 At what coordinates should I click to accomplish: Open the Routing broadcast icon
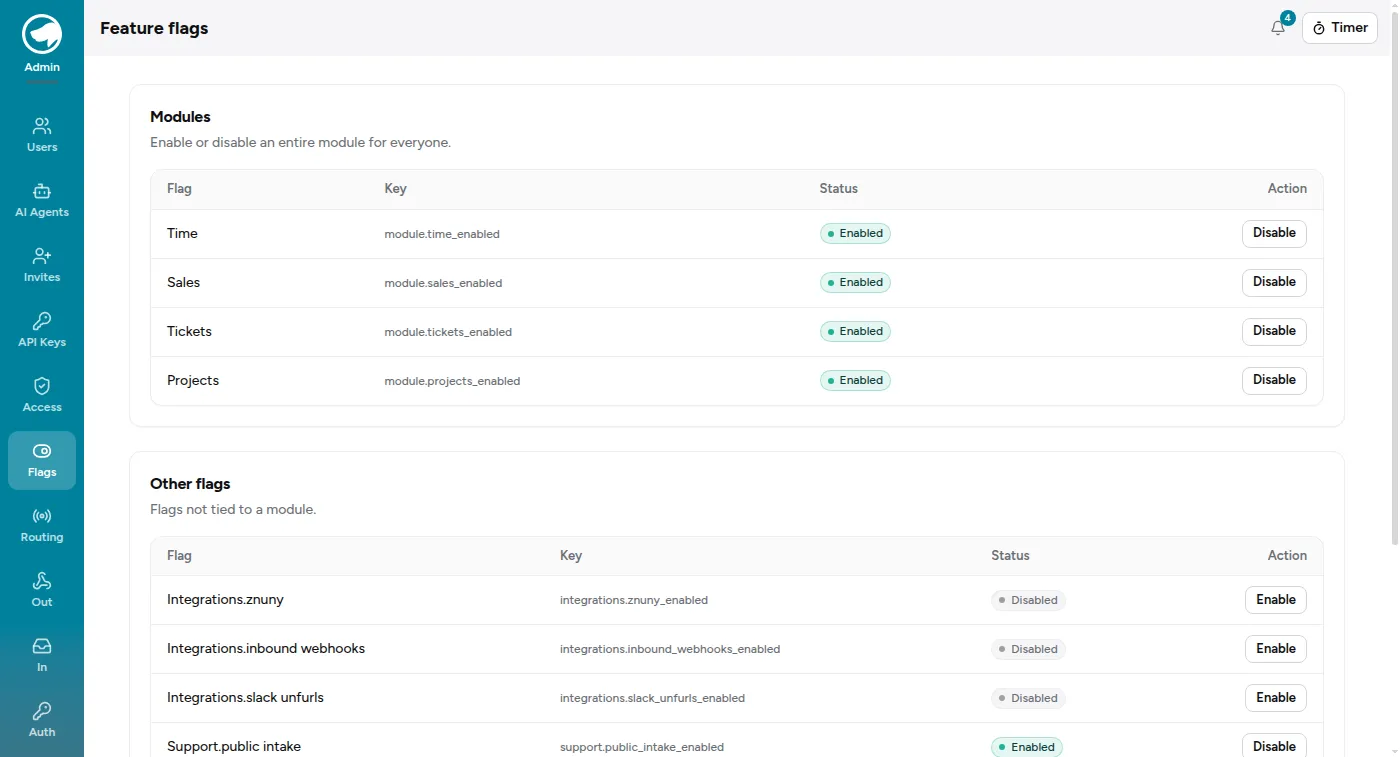[x=42, y=516]
